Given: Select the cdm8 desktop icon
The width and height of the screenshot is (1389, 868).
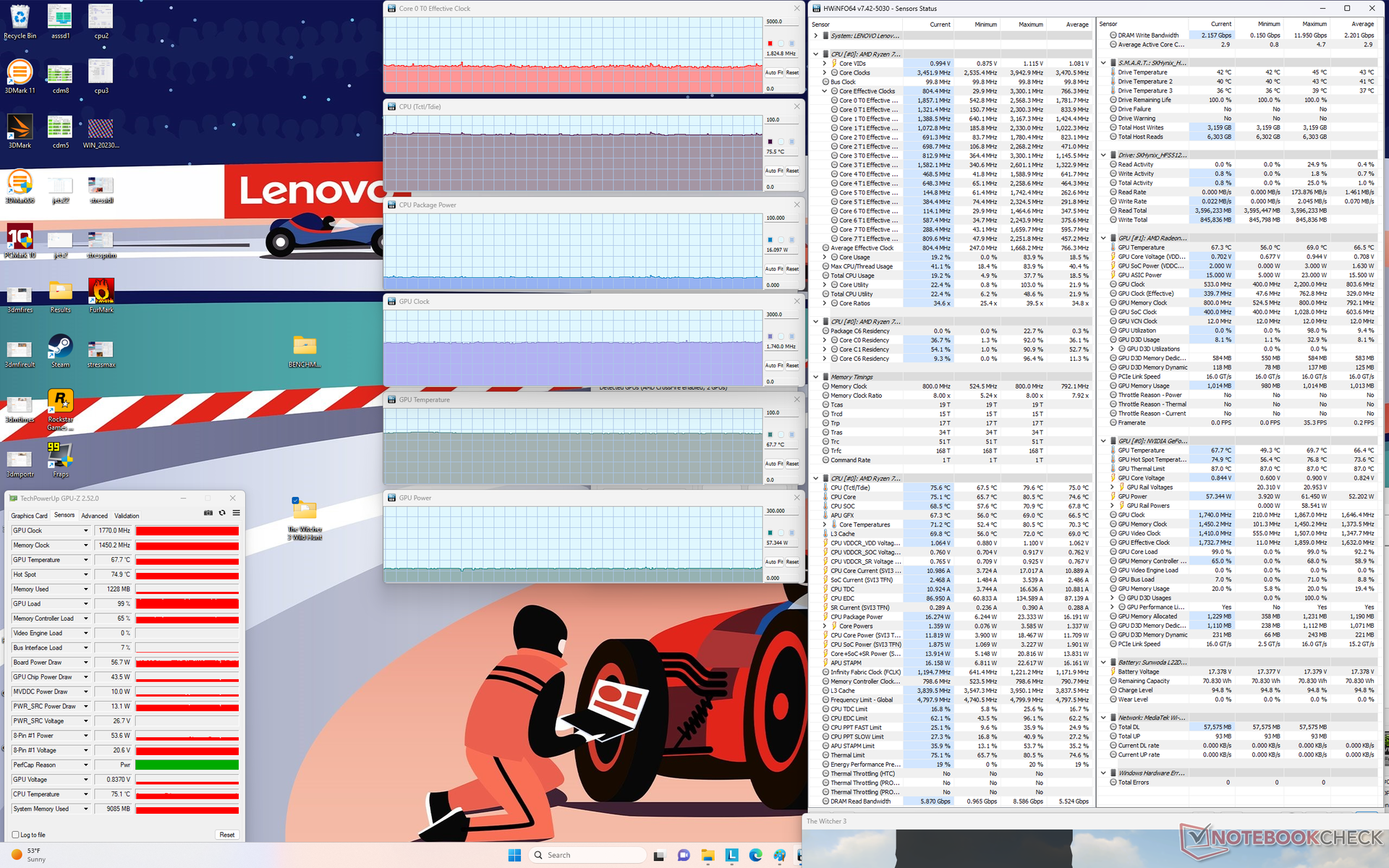Looking at the screenshot, I should tap(60, 77).
